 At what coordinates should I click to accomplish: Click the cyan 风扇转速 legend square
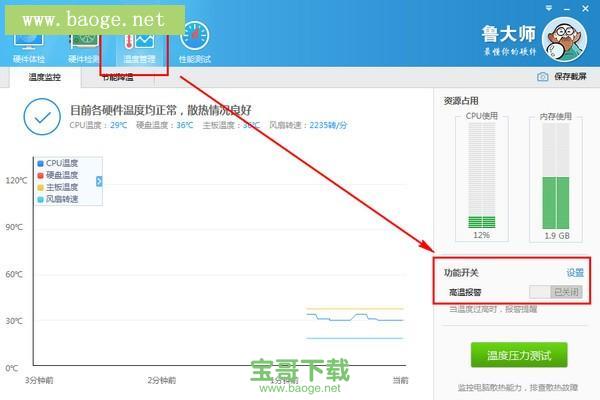tap(41, 199)
